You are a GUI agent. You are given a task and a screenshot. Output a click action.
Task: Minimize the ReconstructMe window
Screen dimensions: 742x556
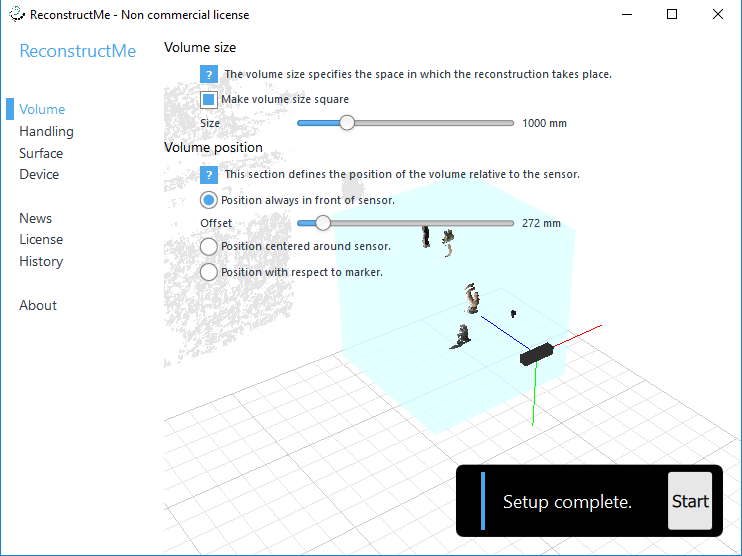pyautogui.click(x=627, y=14)
